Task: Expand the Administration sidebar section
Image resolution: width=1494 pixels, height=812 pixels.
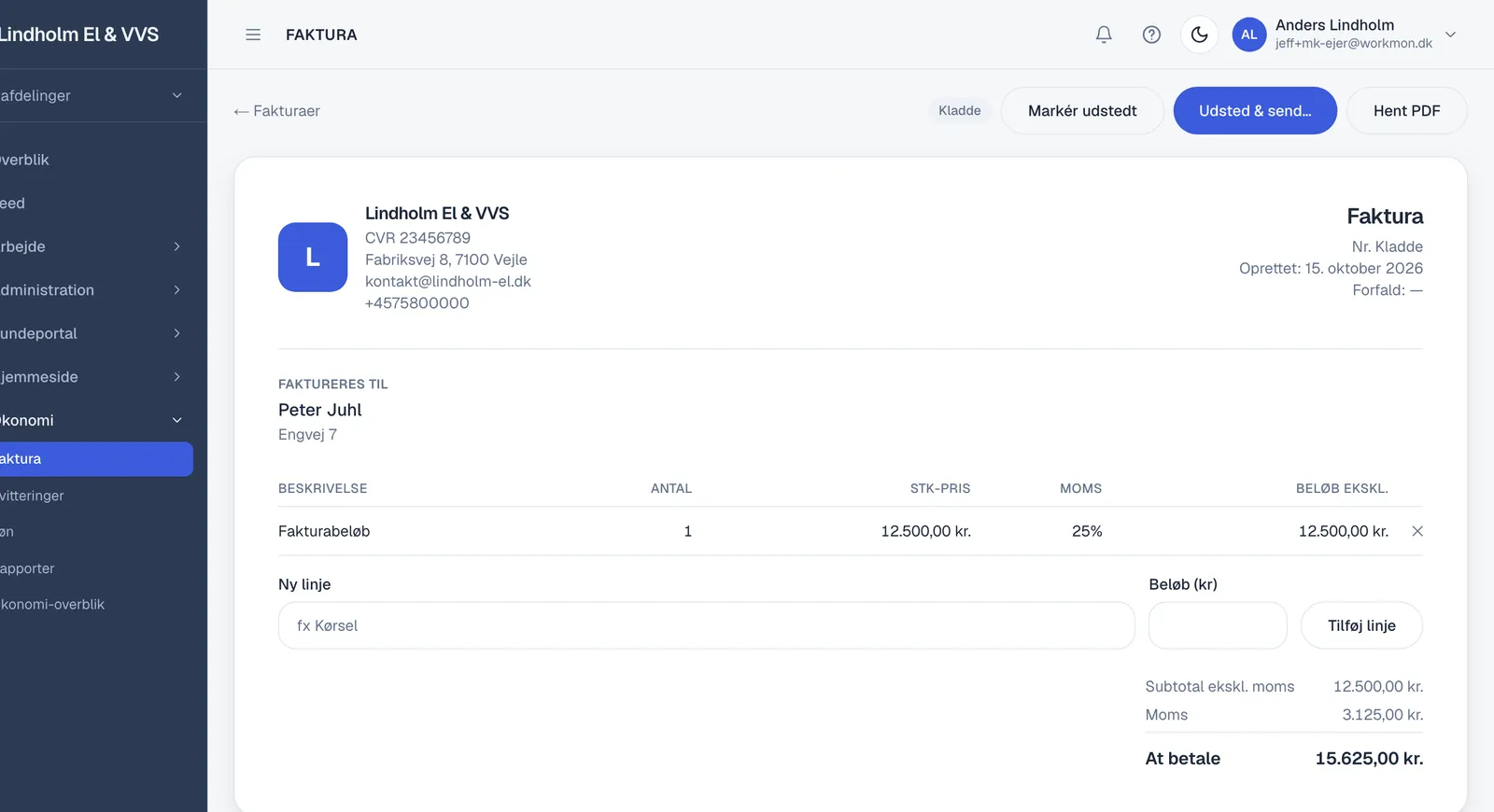Action: pos(92,290)
